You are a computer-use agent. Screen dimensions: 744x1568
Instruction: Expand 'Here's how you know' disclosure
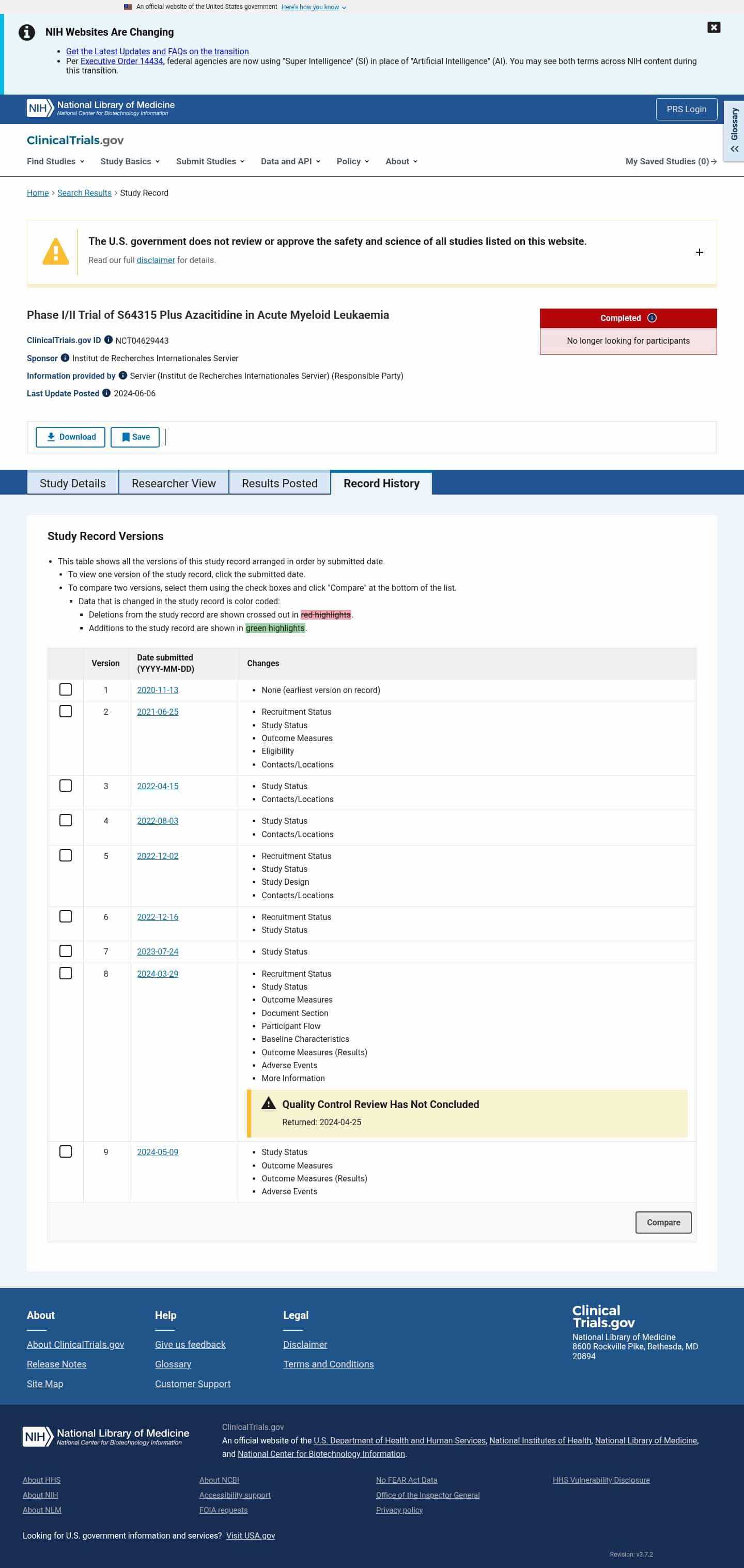(313, 7)
